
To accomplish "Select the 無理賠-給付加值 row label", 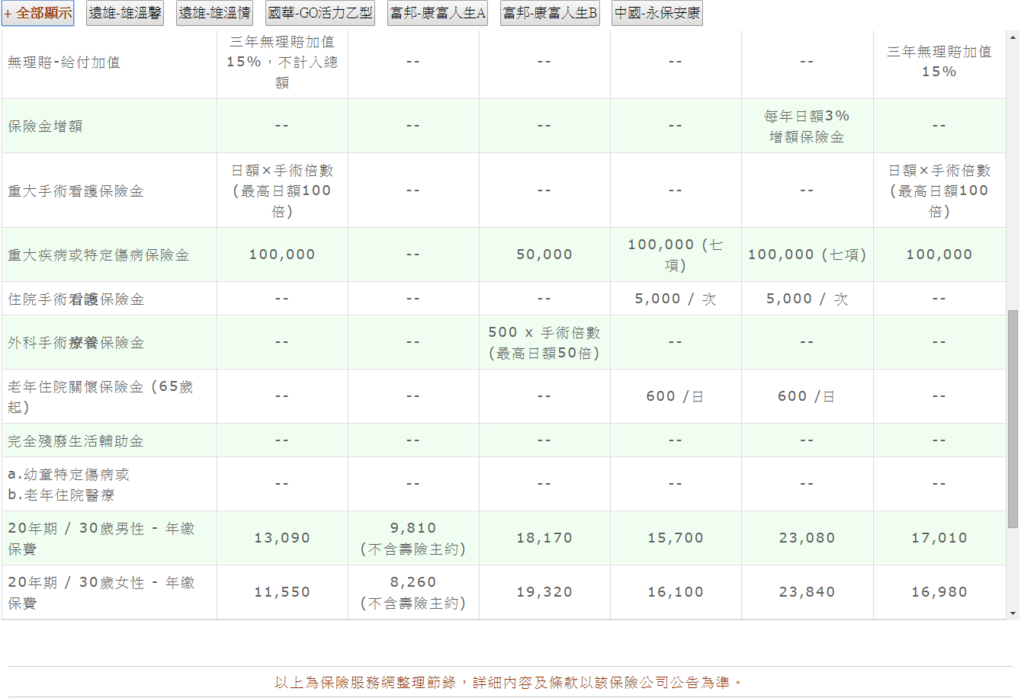I will pos(64,63).
